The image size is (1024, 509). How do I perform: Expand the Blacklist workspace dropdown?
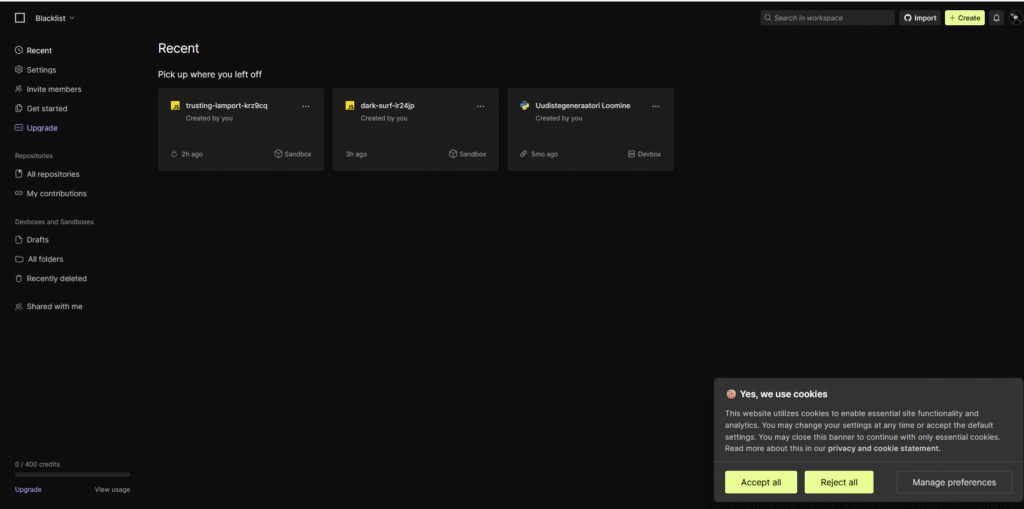point(55,18)
